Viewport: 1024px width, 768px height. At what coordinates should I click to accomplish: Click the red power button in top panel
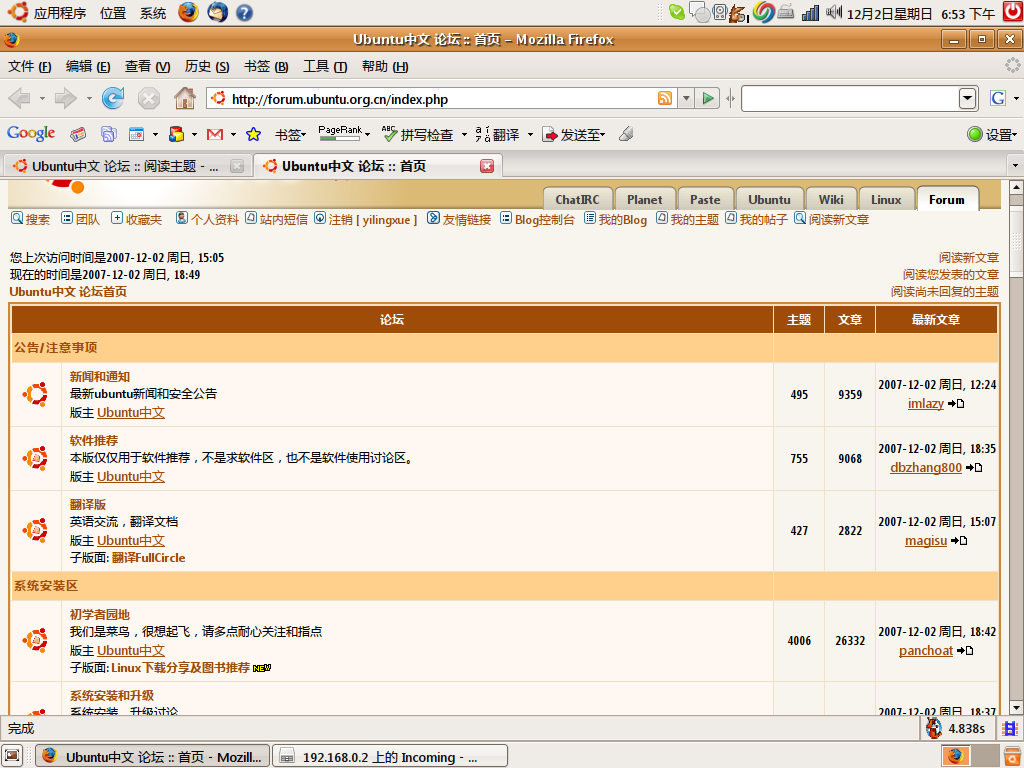tap(1013, 12)
